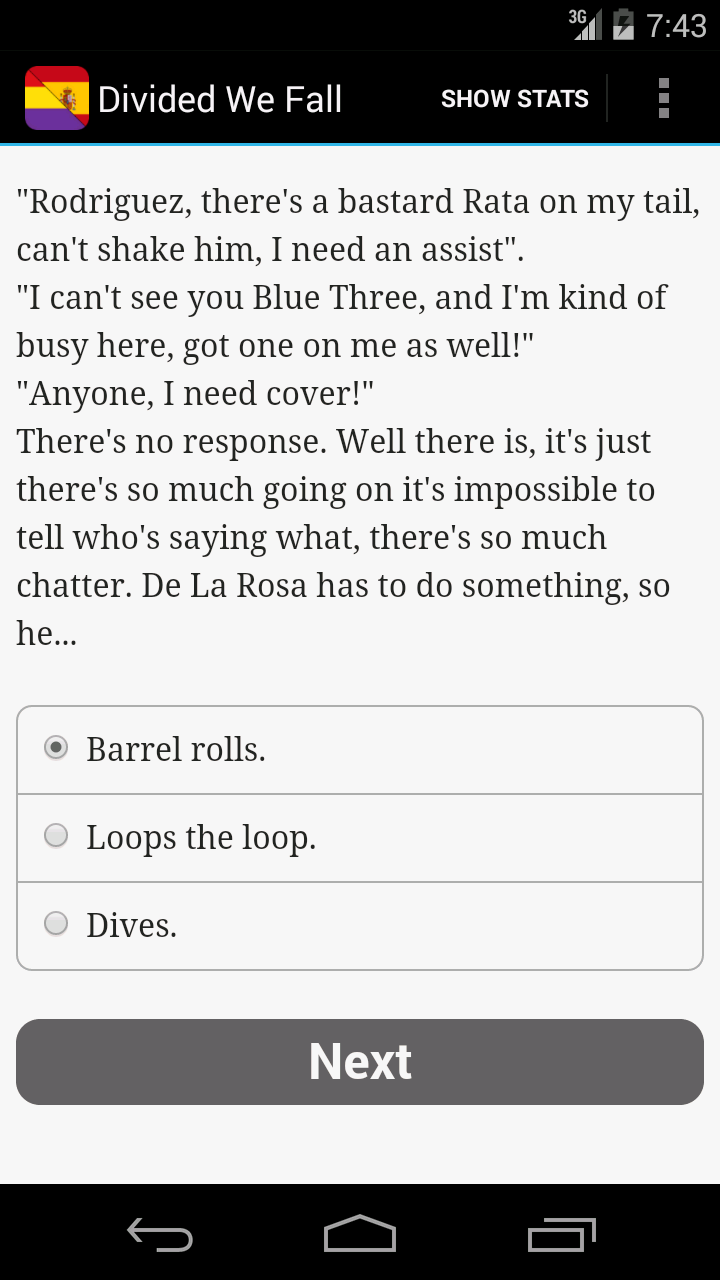Open the three-dot overflow menu
The height and width of the screenshot is (1280, 720).
click(x=664, y=98)
